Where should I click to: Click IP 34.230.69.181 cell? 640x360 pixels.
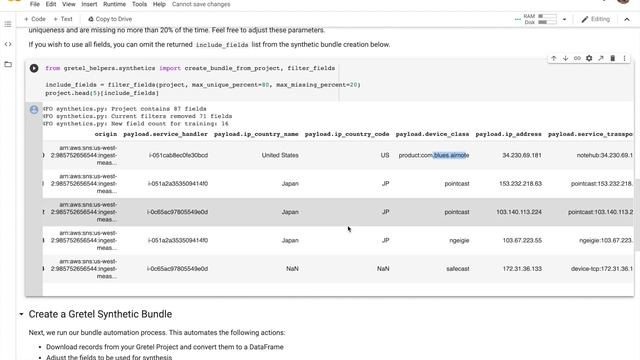pyautogui.click(x=522, y=155)
